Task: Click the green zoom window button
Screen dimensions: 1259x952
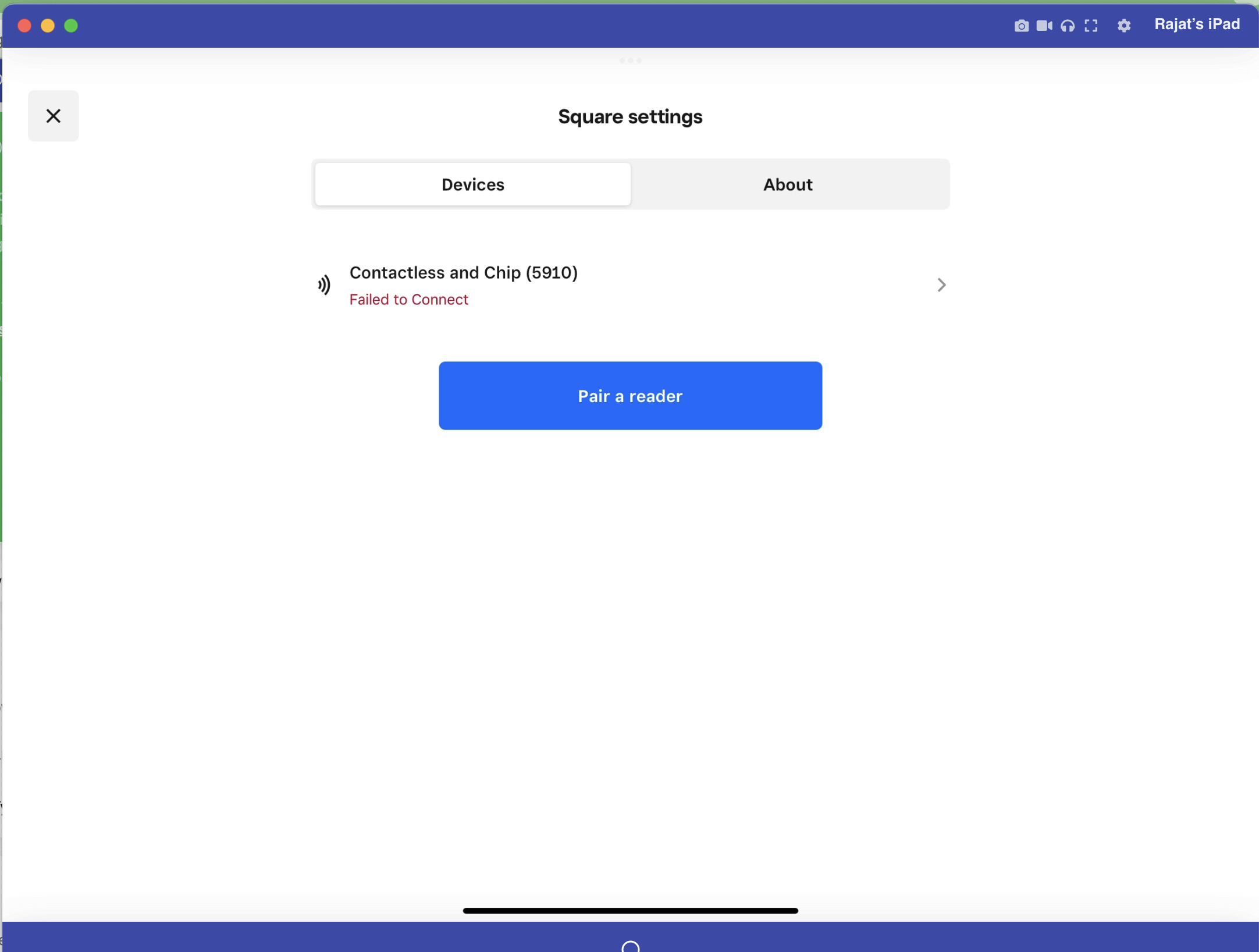Action: (71, 26)
